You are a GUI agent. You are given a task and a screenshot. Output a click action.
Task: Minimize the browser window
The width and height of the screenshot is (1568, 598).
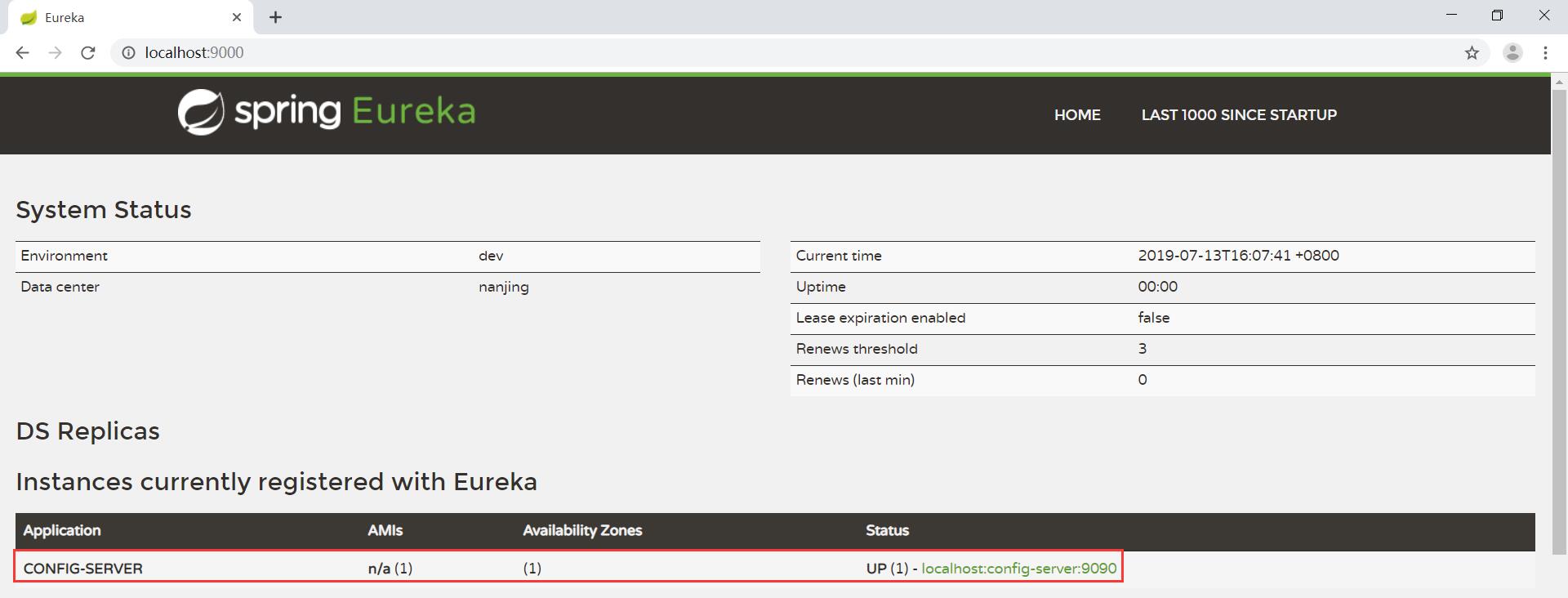(1451, 16)
